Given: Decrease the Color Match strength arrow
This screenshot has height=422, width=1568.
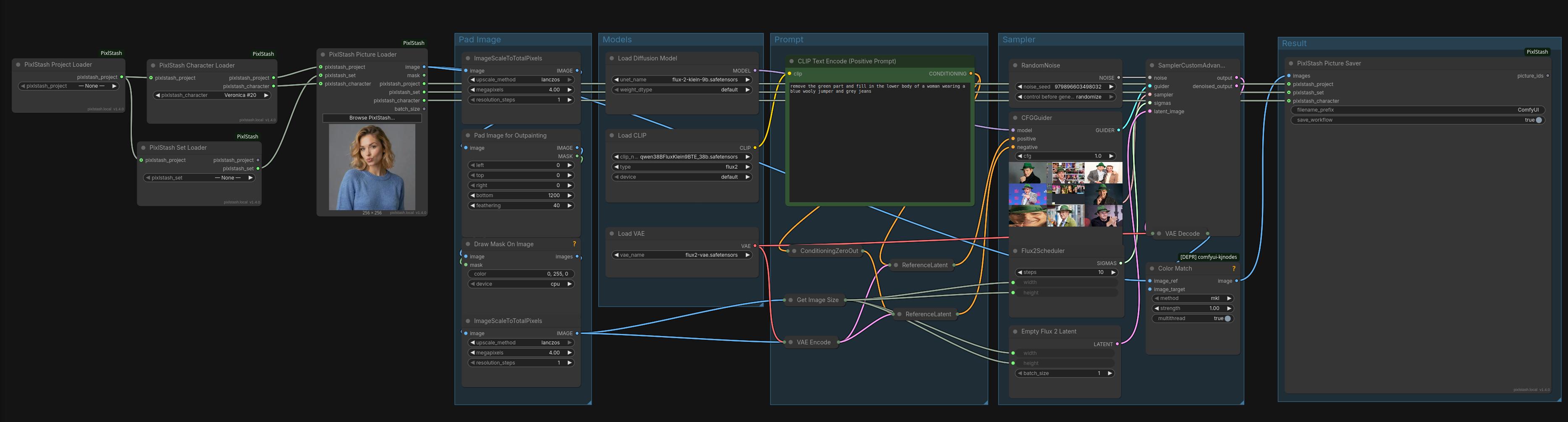Looking at the screenshot, I should pyautogui.click(x=1156, y=308).
